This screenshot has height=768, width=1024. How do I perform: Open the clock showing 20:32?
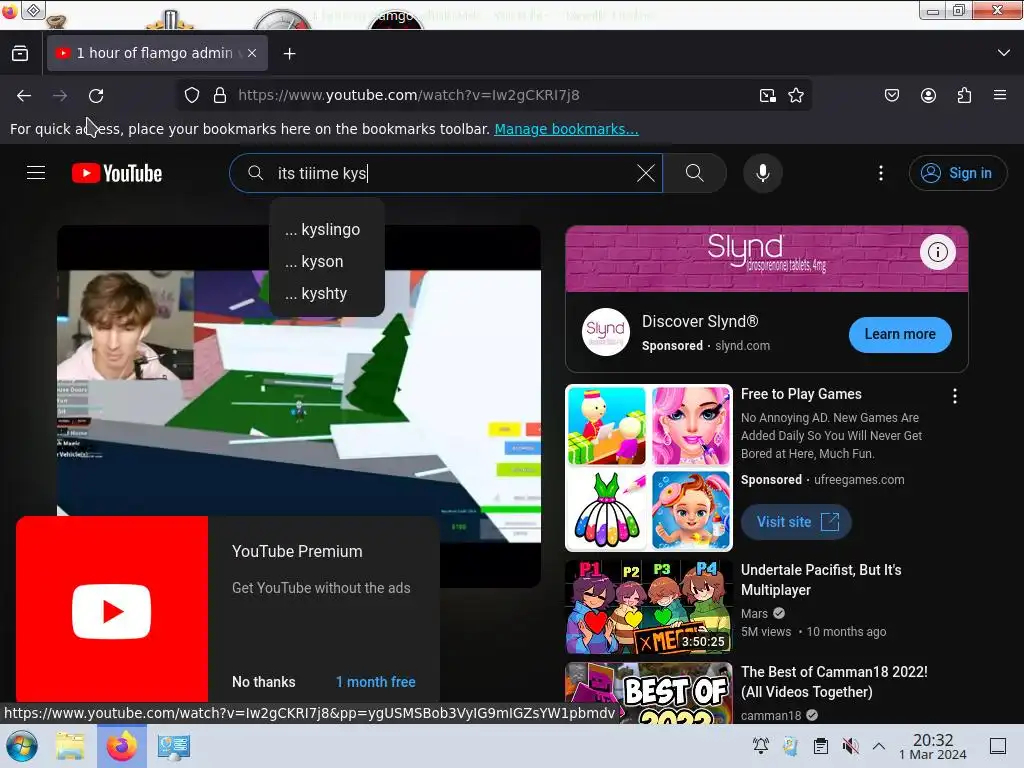click(x=933, y=746)
